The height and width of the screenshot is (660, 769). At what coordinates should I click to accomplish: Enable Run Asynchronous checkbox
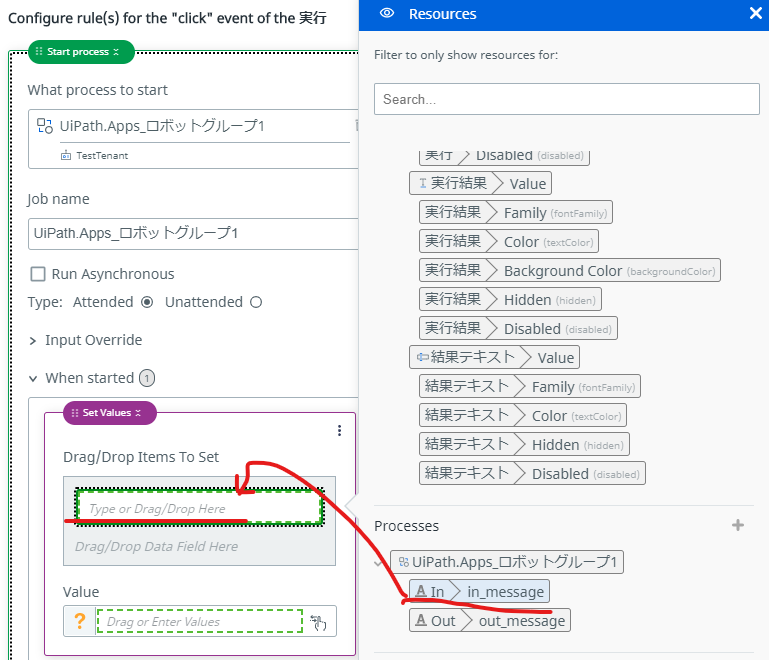pos(38,274)
